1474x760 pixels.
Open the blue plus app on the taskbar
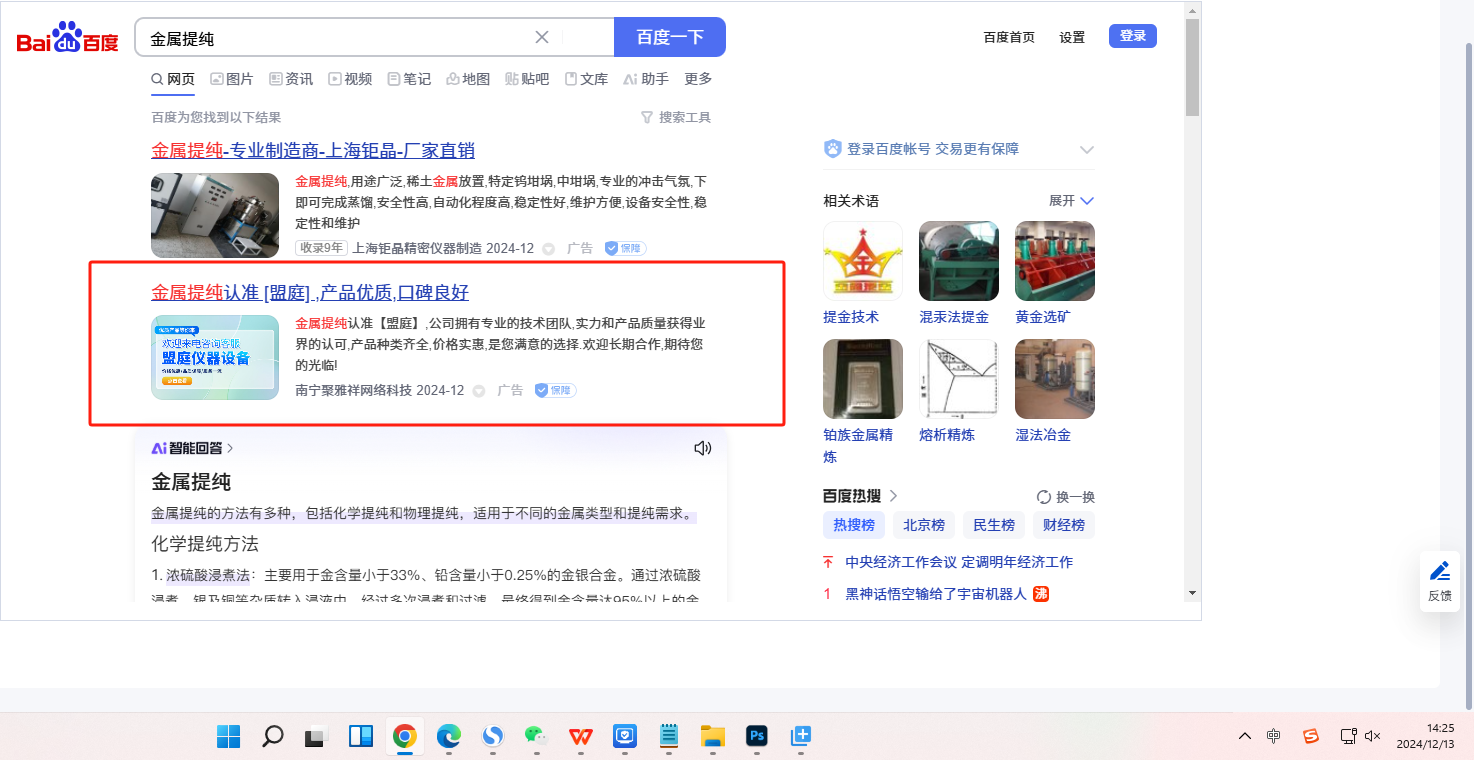click(x=801, y=737)
